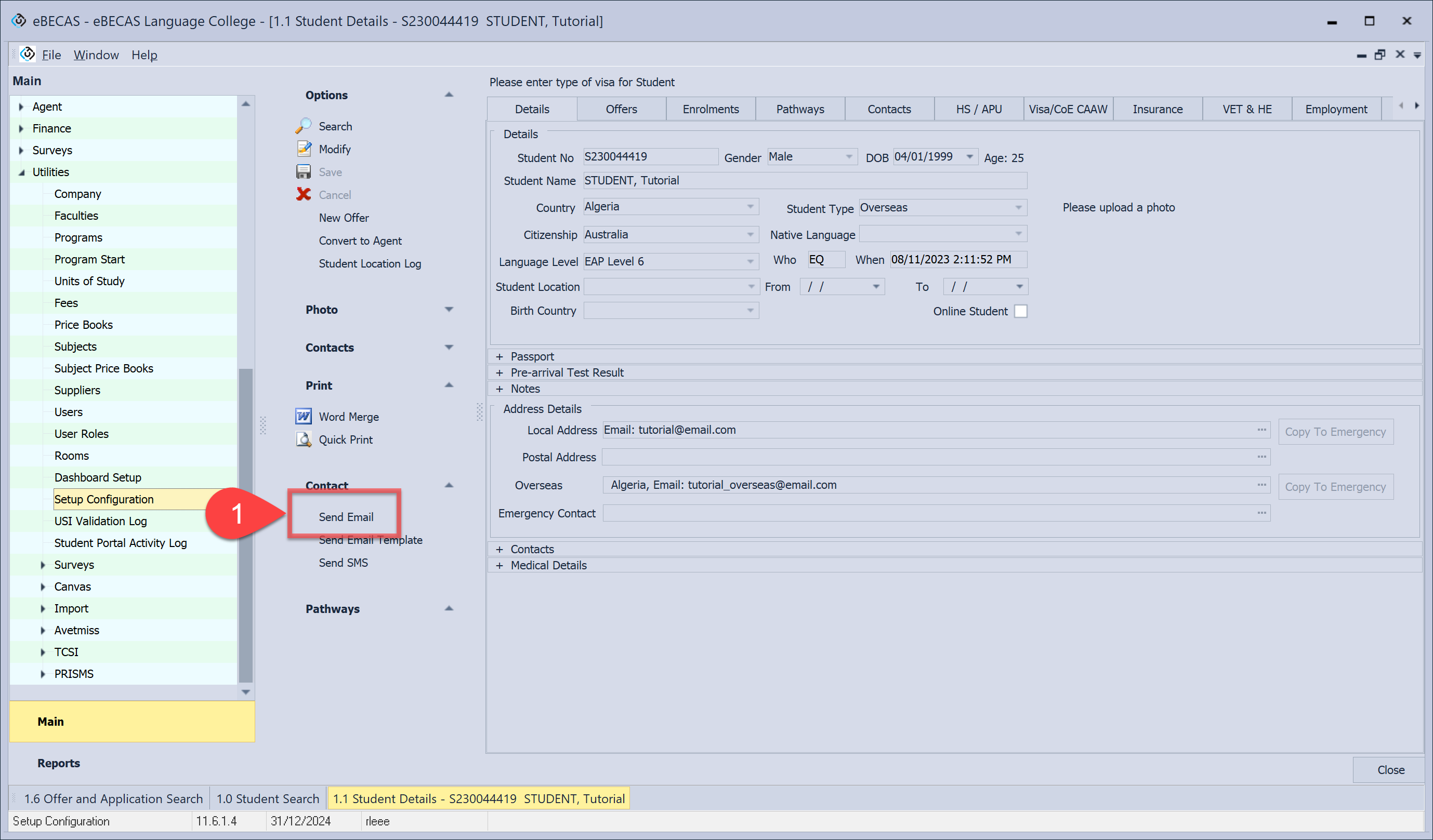Open the File menu
The image size is (1433, 840).
51,55
